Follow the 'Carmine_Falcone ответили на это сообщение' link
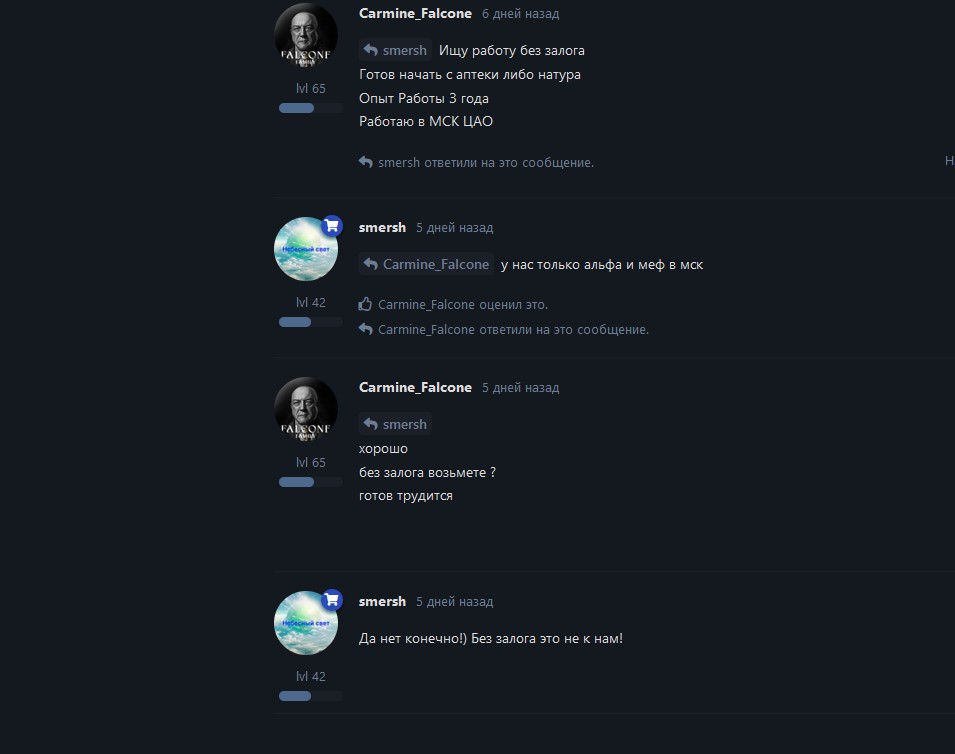 click(513, 329)
